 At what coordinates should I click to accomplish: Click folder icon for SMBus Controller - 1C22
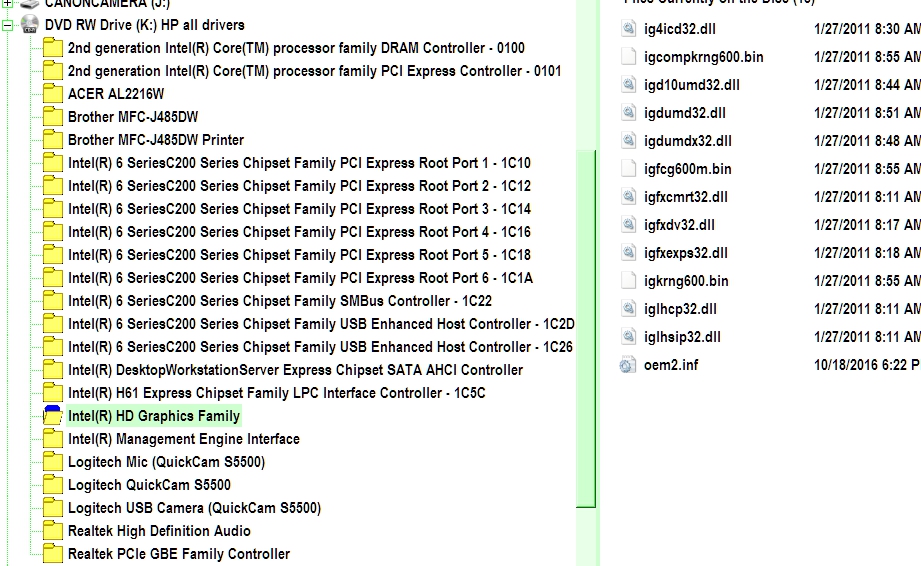(x=52, y=301)
